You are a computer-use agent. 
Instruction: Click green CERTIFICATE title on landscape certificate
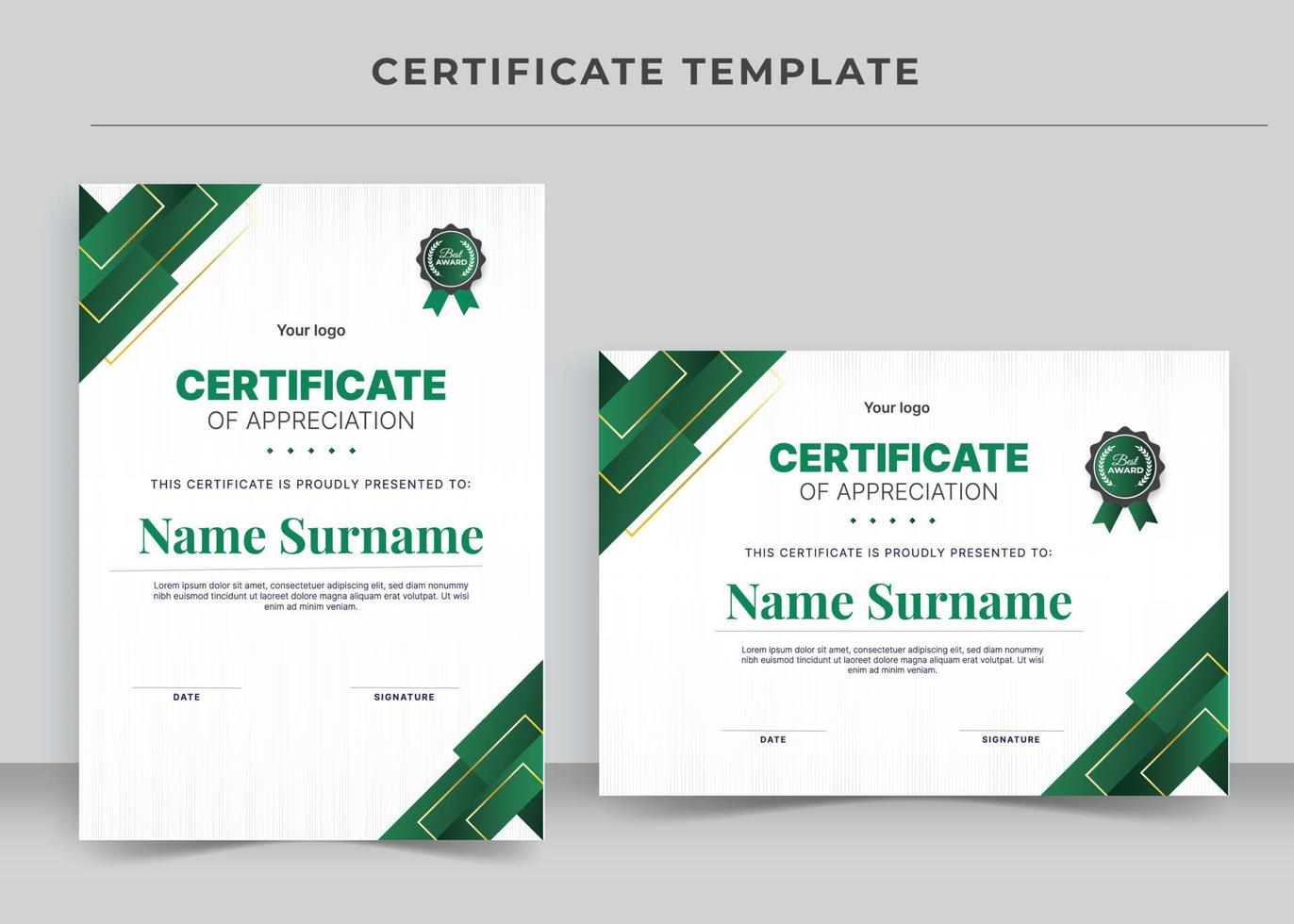tap(899, 458)
